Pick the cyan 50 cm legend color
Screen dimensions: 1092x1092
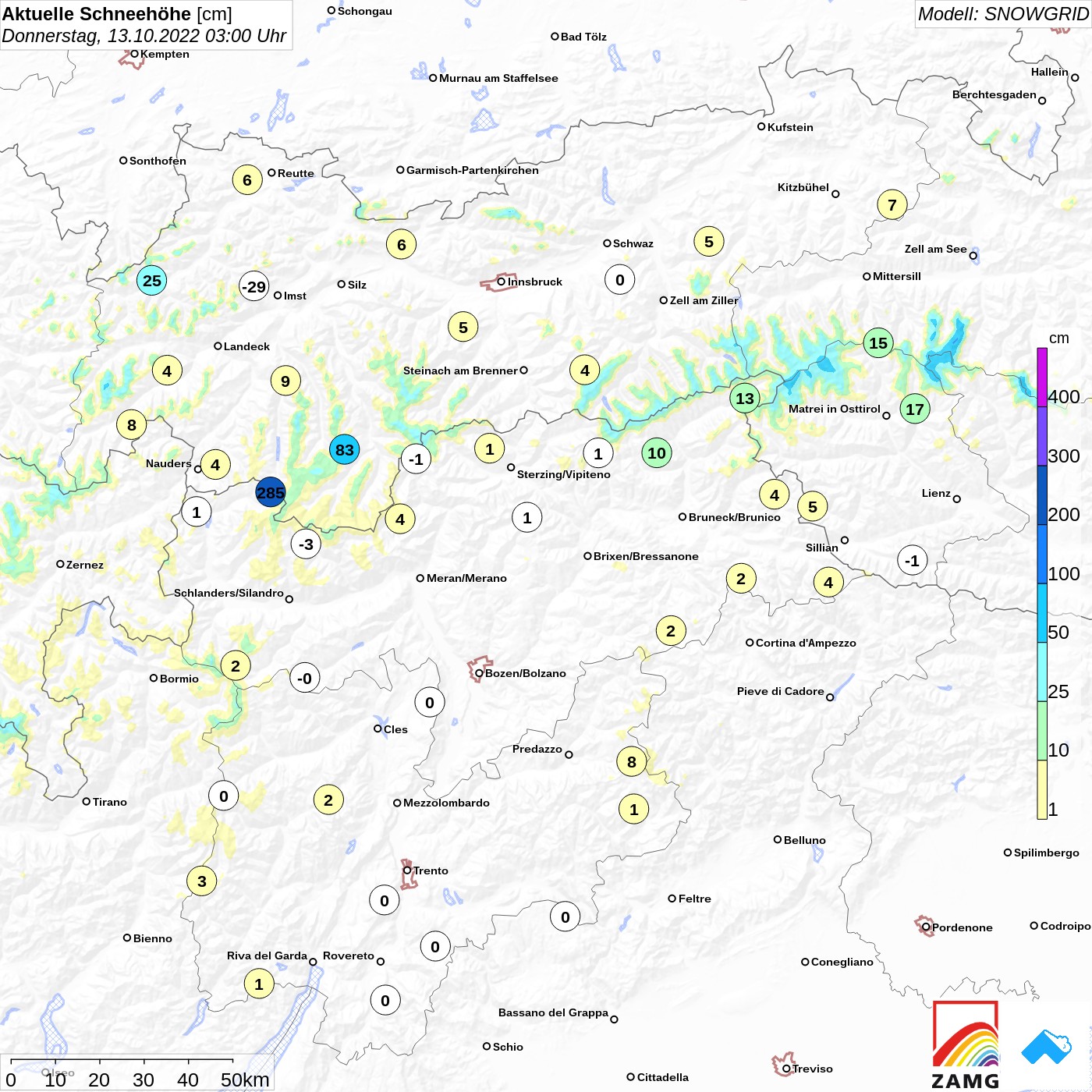click(x=1041, y=613)
